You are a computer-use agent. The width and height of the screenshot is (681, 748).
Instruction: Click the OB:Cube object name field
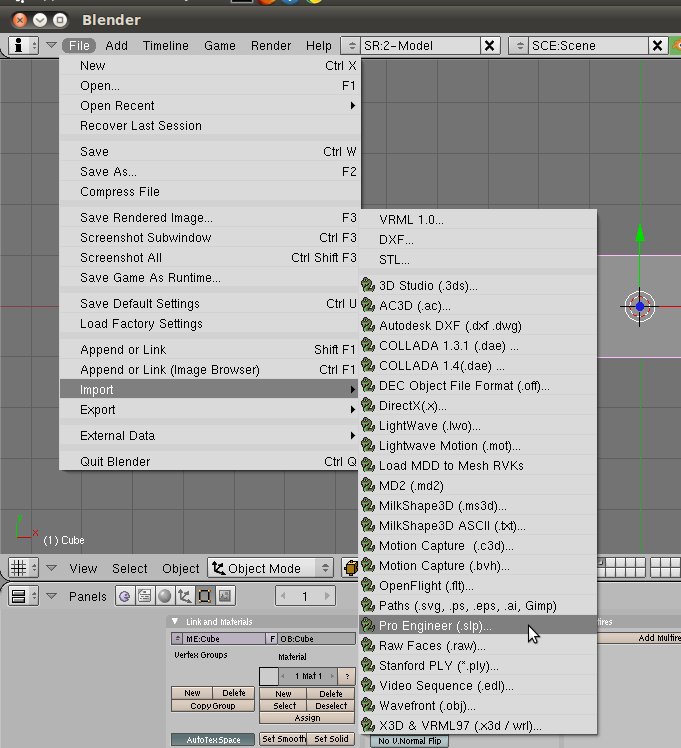point(317,639)
